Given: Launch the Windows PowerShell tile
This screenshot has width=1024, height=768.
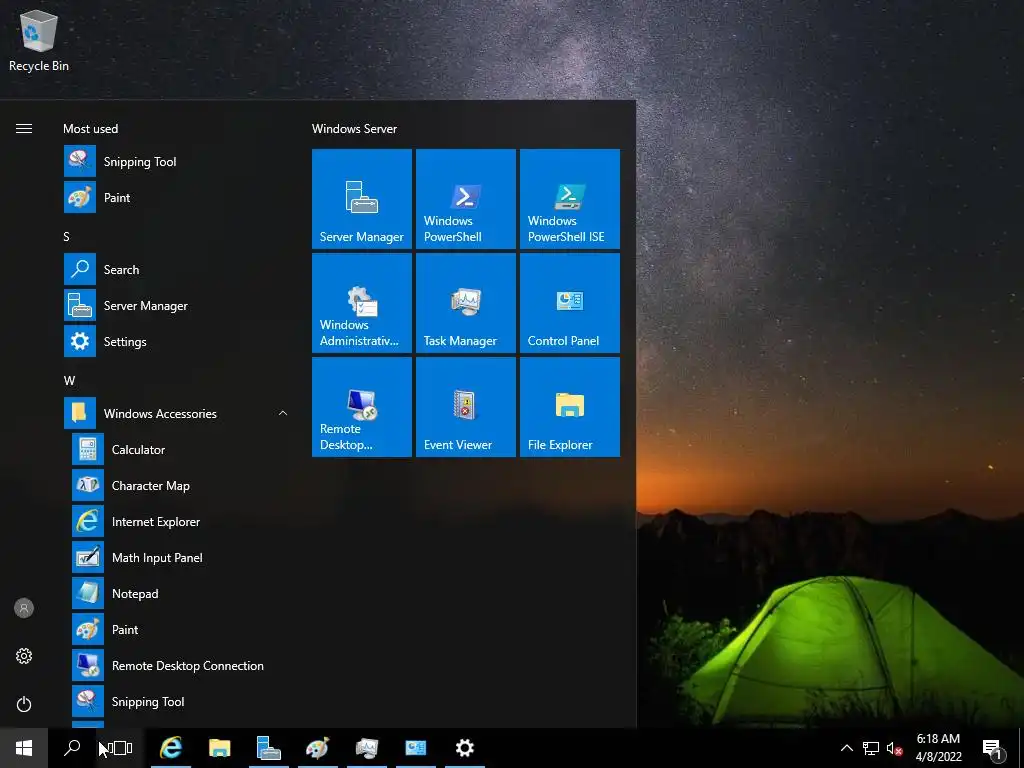Looking at the screenshot, I should [x=466, y=199].
